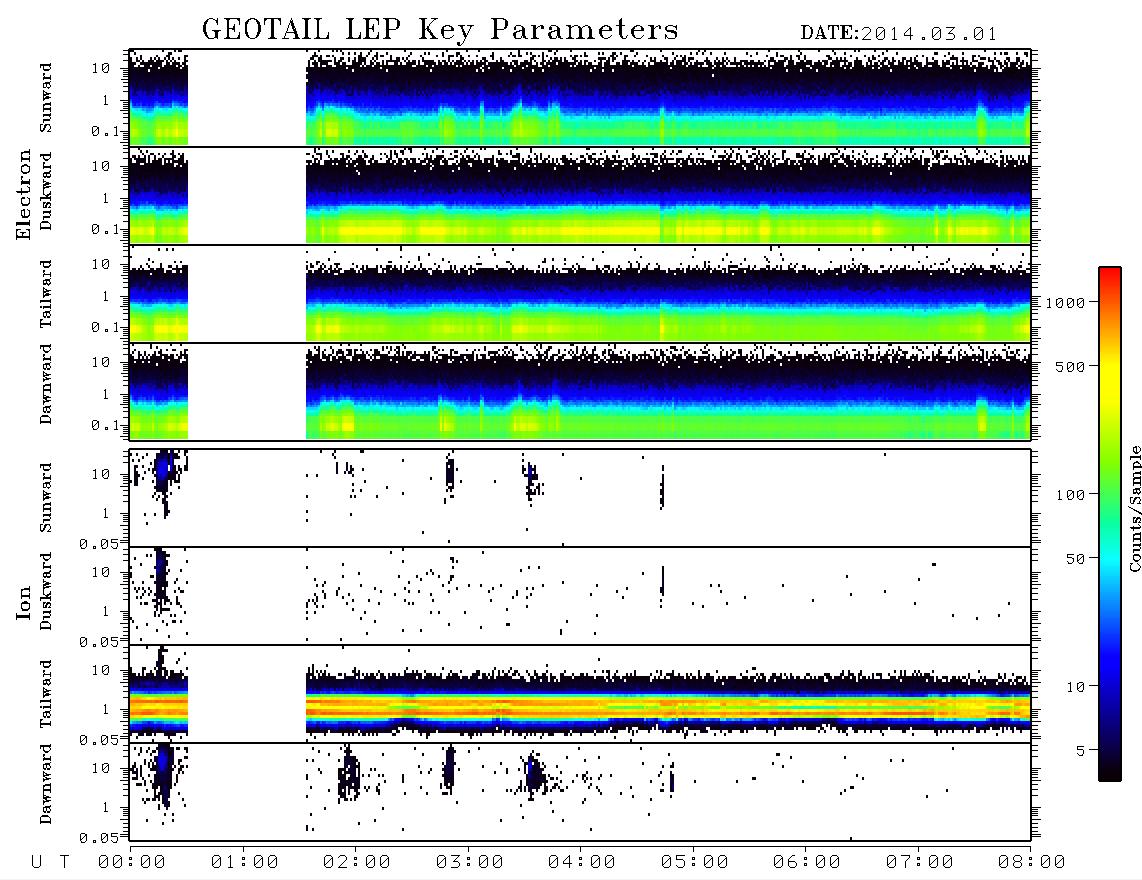This screenshot has height=880, width=1142.
Task: Click the '0.1' tick of Electron Dawnward panel
Action: tap(105, 425)
